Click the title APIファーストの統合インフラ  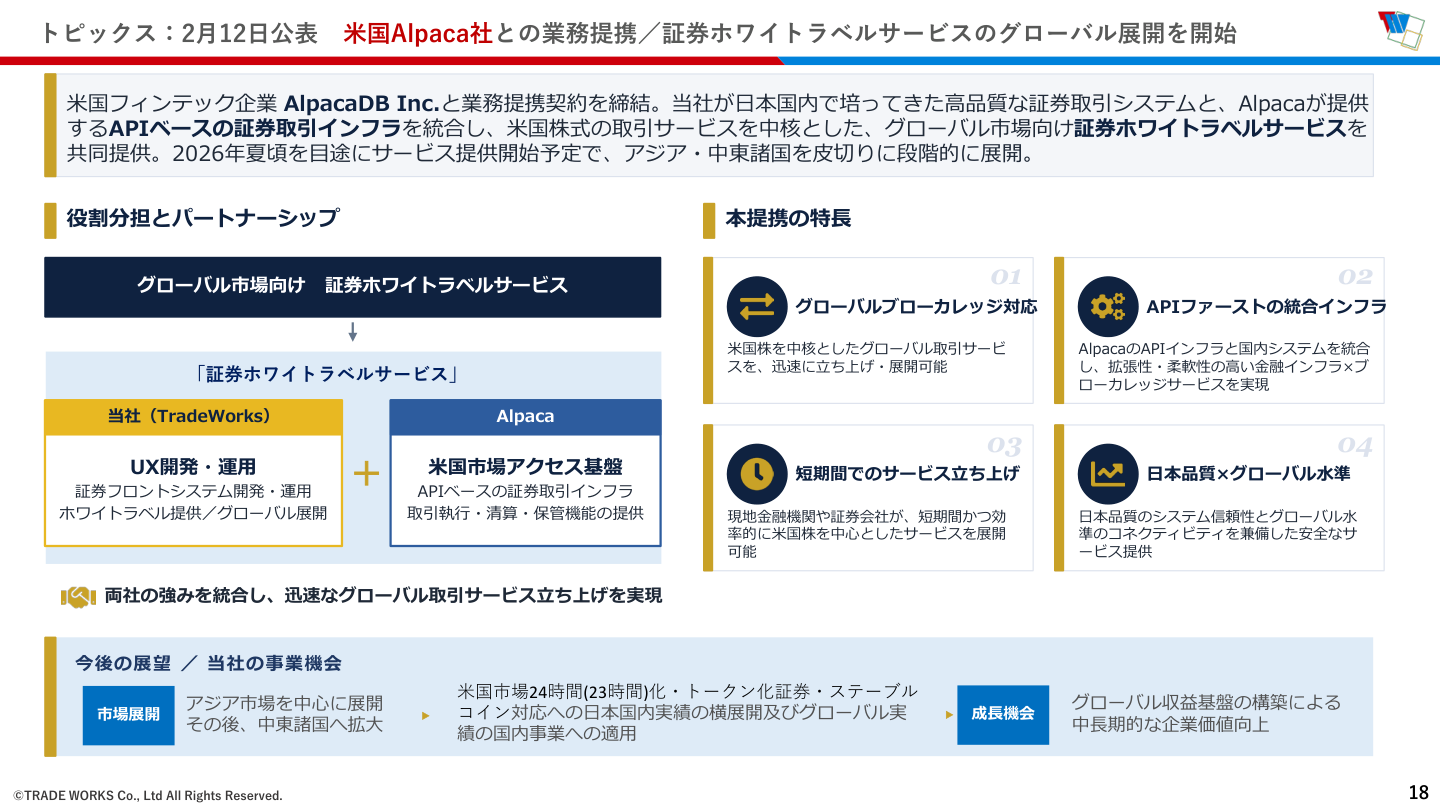click(1266, 307)
